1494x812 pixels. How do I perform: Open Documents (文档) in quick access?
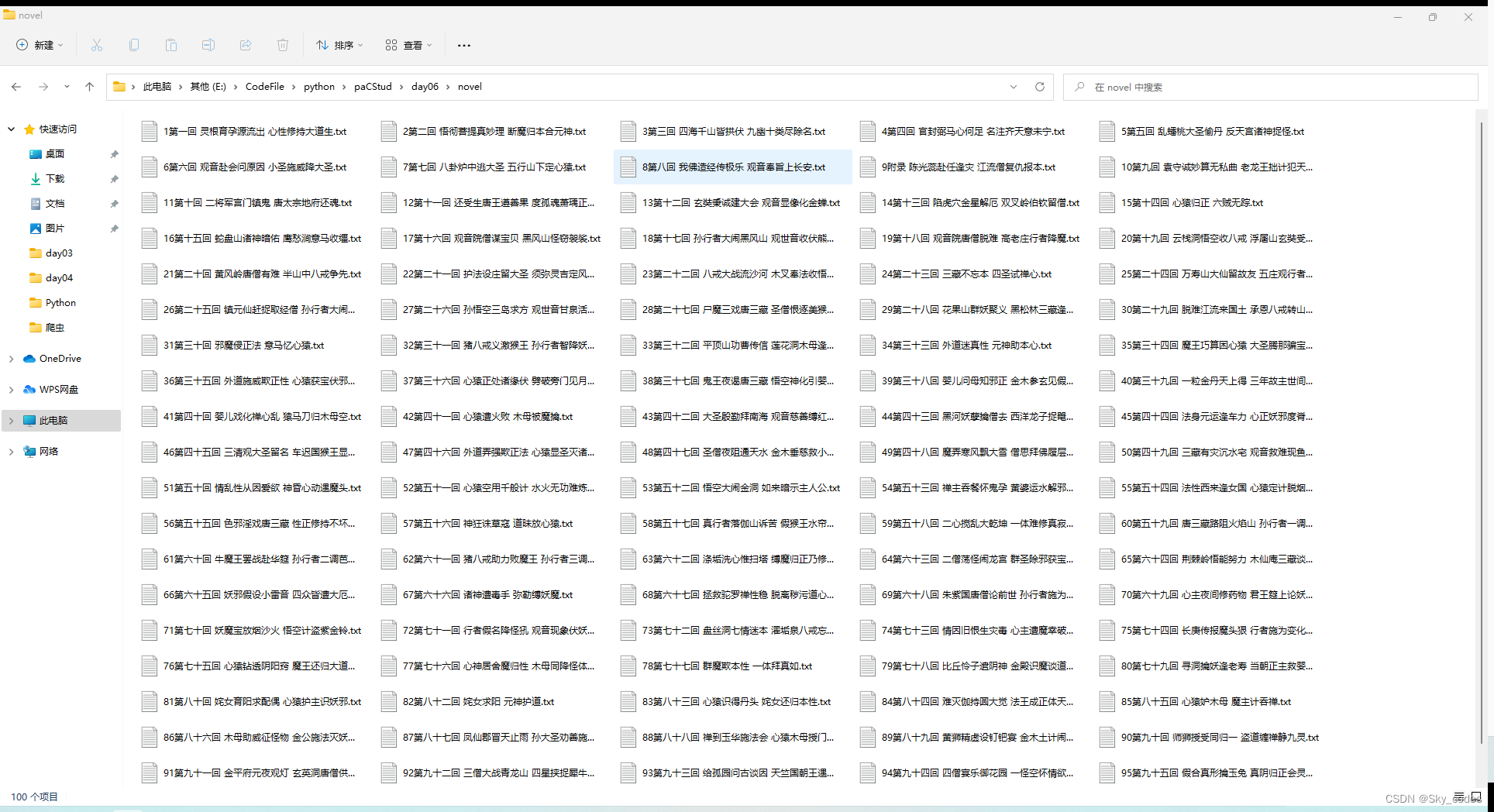(x=54, y=204)
